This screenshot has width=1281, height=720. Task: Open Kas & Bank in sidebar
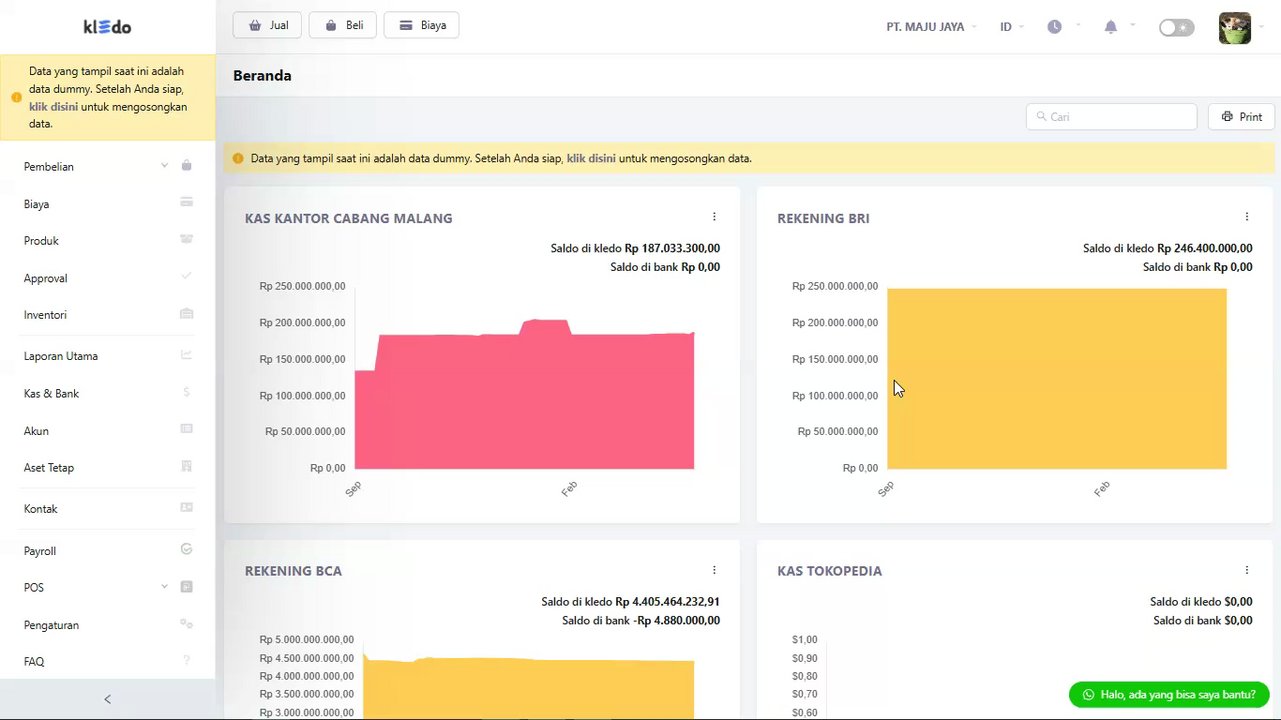[108, 393]
